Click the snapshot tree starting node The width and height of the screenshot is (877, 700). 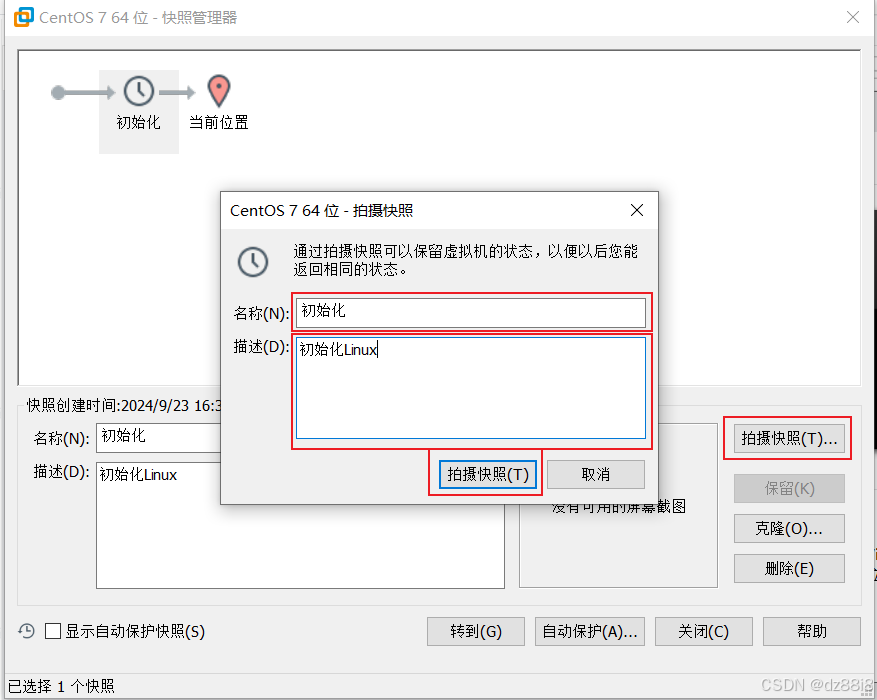pos(58,92)
